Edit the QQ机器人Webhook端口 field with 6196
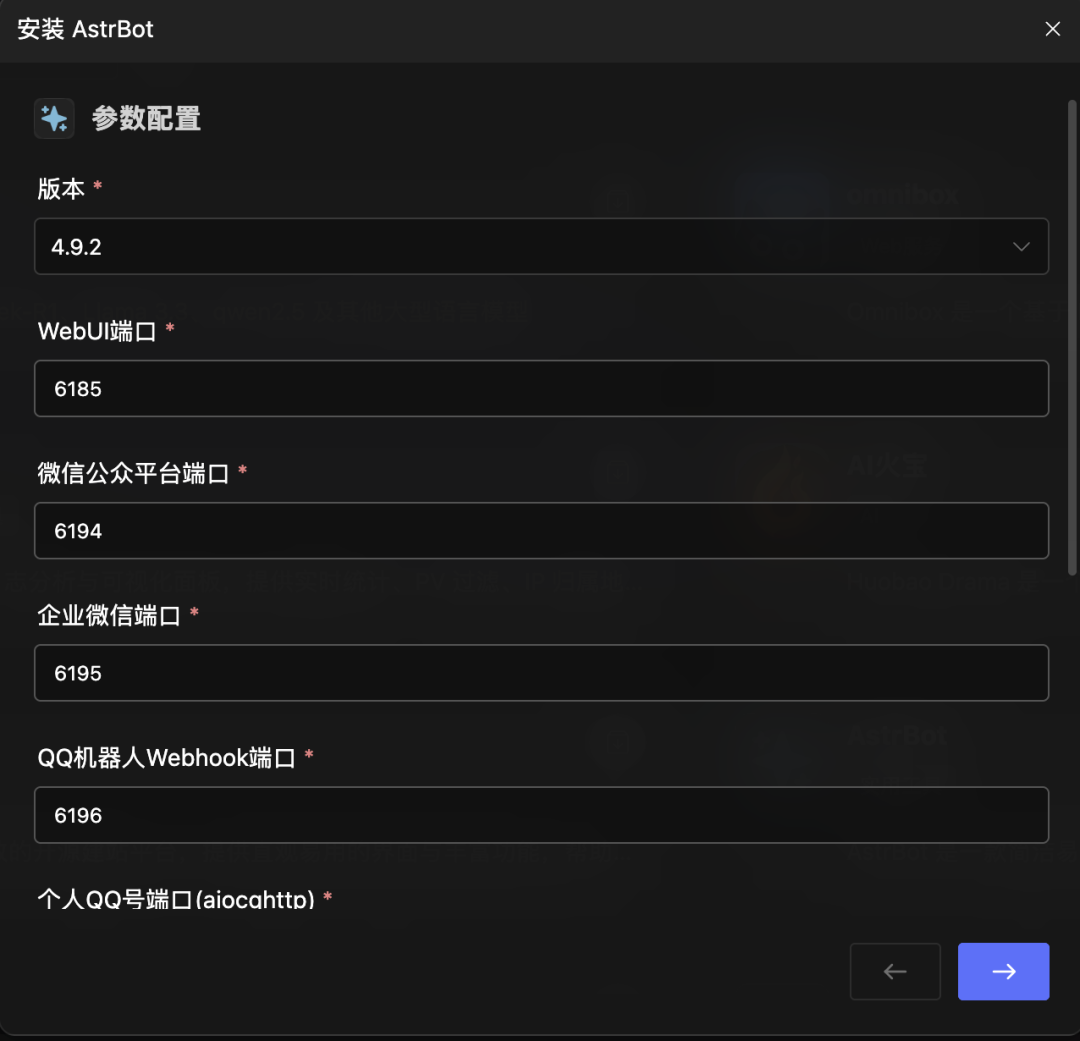This screenshot has height=1041, width=1080. (541, 815)
